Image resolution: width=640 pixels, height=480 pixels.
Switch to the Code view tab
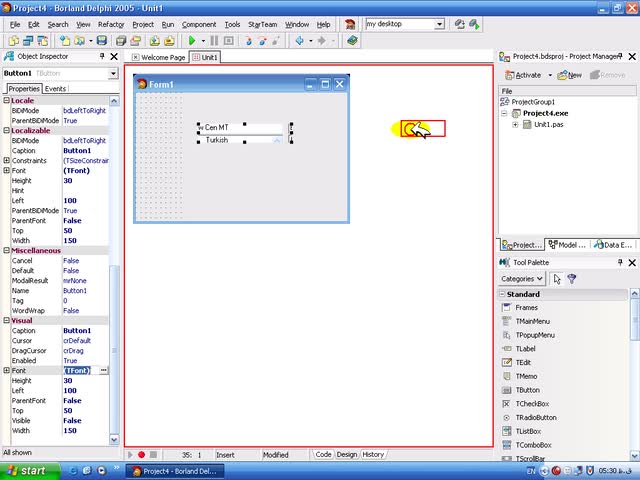pyautogui.click(x=323, y=454)
